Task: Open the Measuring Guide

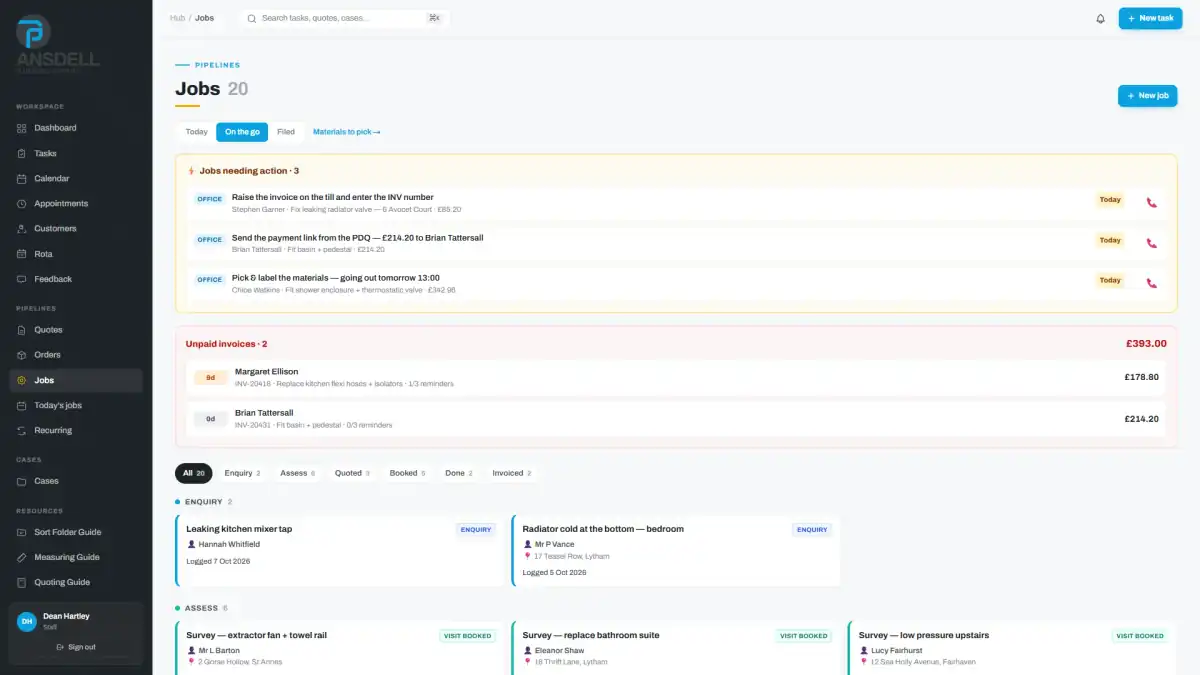Action: [x=76, y=557]
